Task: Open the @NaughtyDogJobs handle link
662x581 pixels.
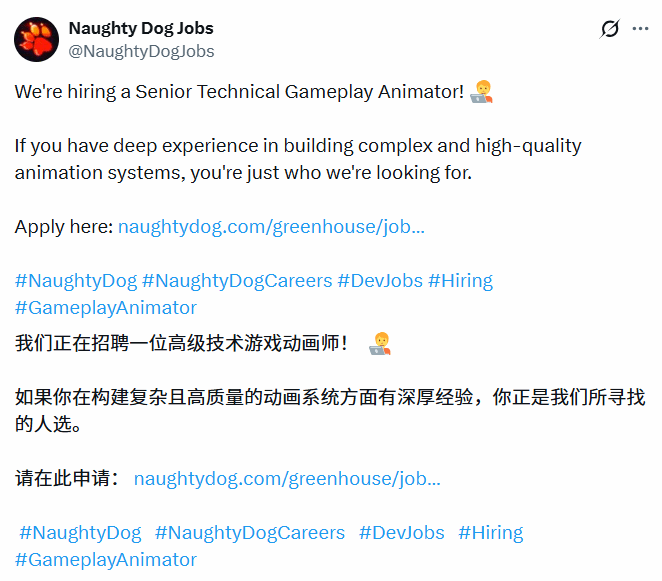Action: (141, 51)
